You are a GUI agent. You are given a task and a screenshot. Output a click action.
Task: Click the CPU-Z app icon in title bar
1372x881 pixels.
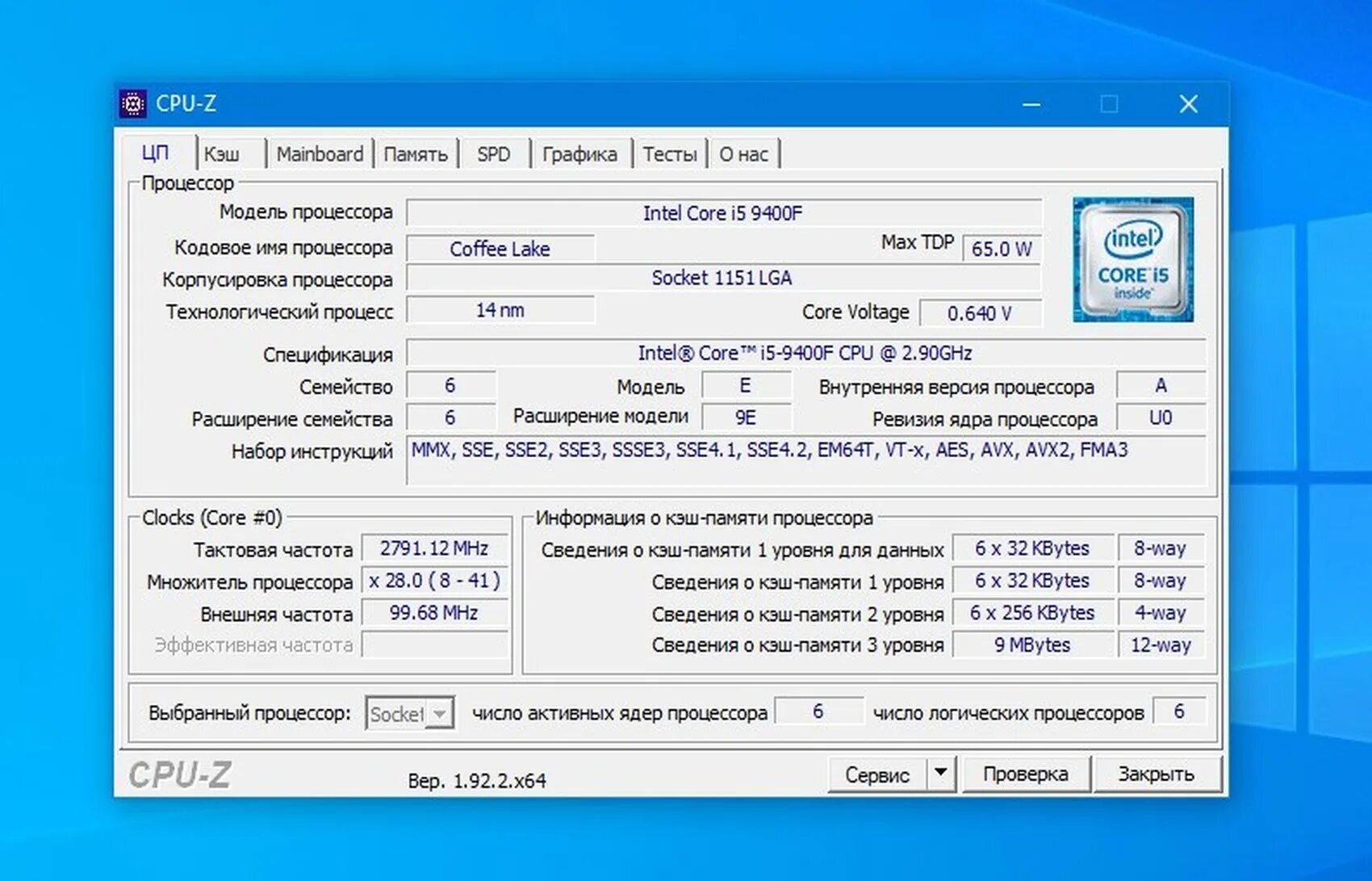133,103
